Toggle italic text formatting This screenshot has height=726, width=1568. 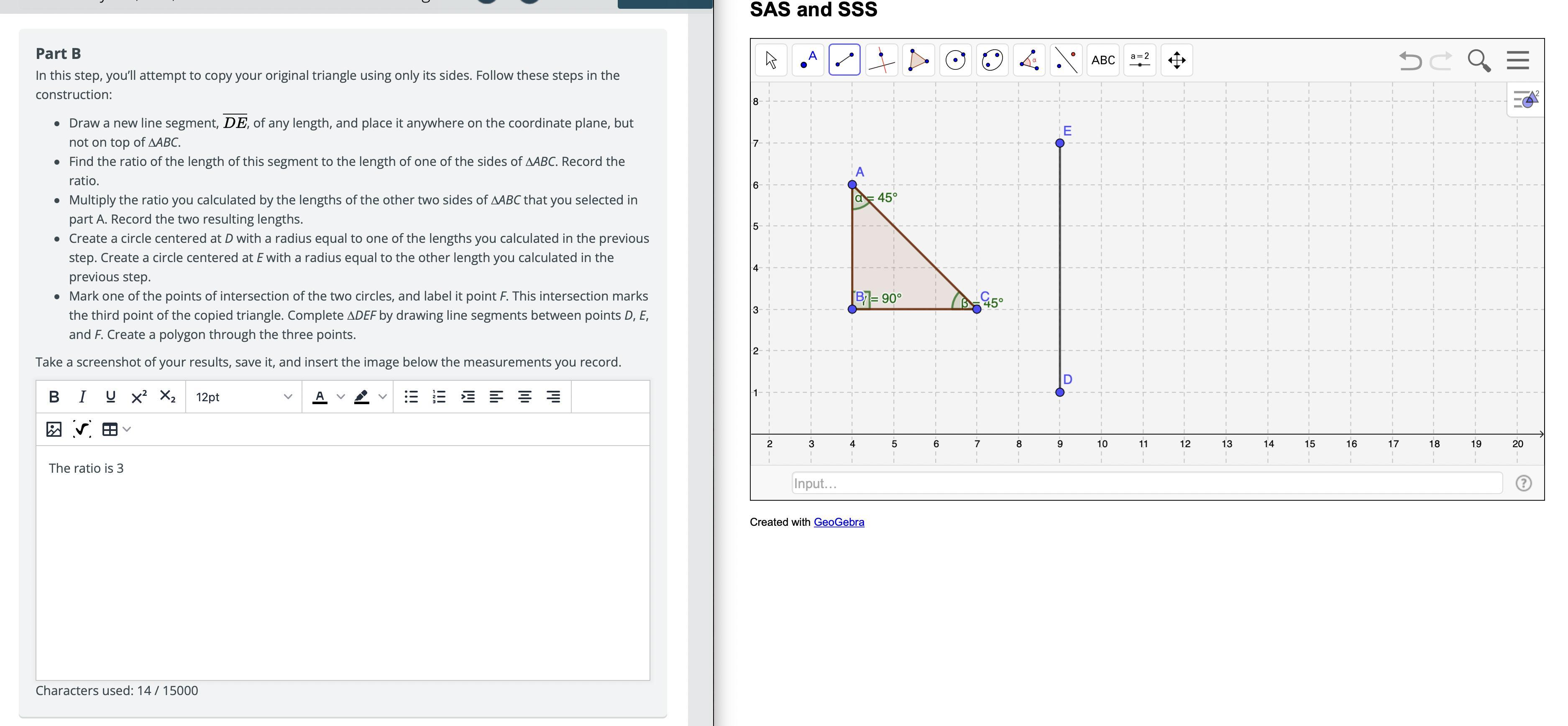click(82, 397)
